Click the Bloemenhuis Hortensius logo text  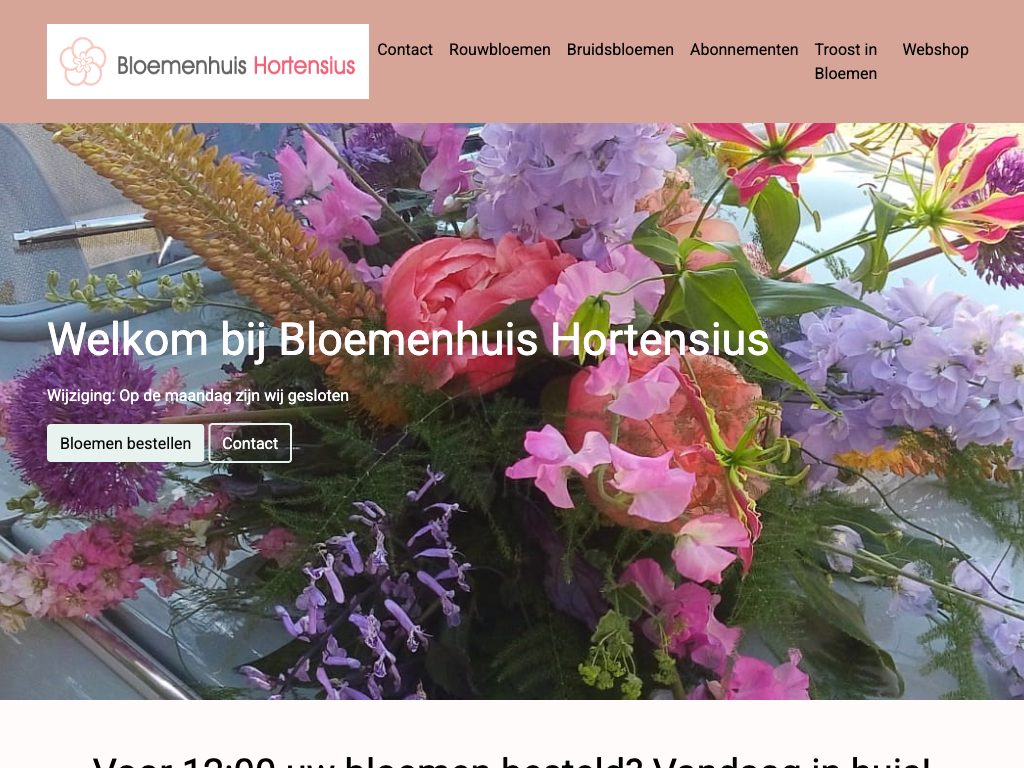coord(236,65)
